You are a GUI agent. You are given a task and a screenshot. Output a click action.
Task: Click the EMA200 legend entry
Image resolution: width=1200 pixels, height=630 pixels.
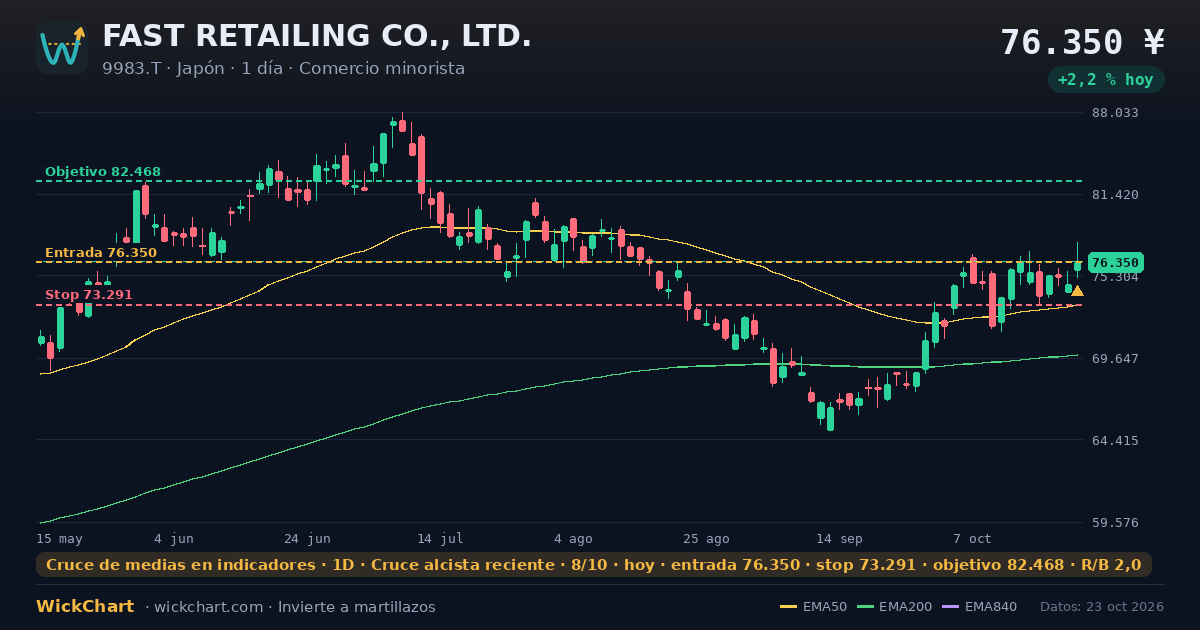pos(893,607)
